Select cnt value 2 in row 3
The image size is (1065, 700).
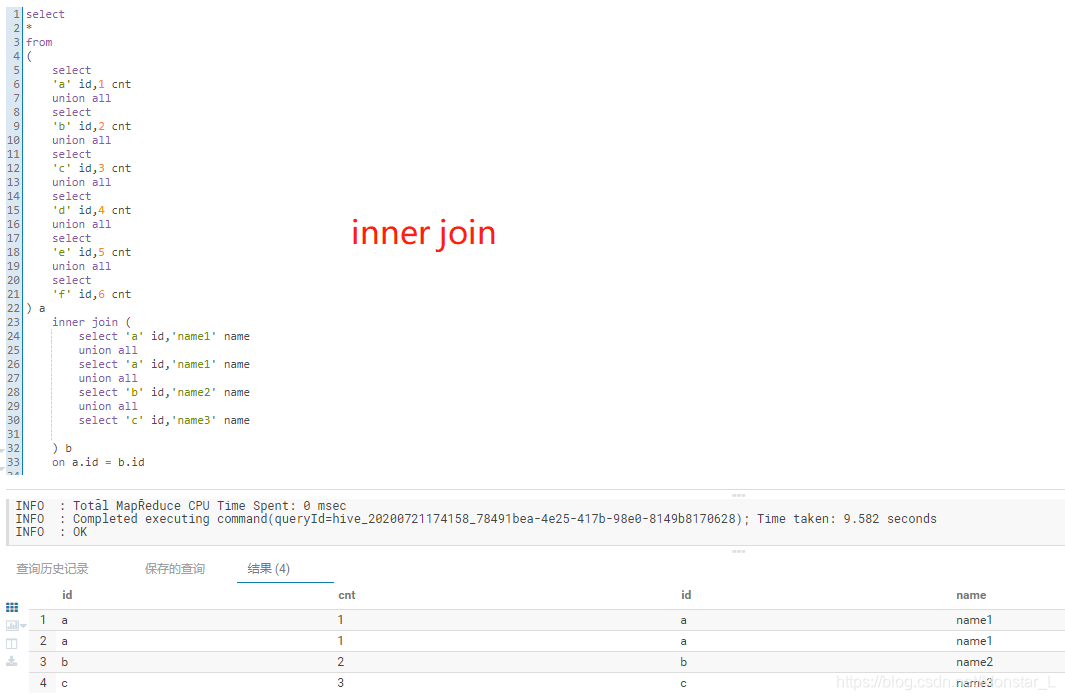click(x=340, y=662)
